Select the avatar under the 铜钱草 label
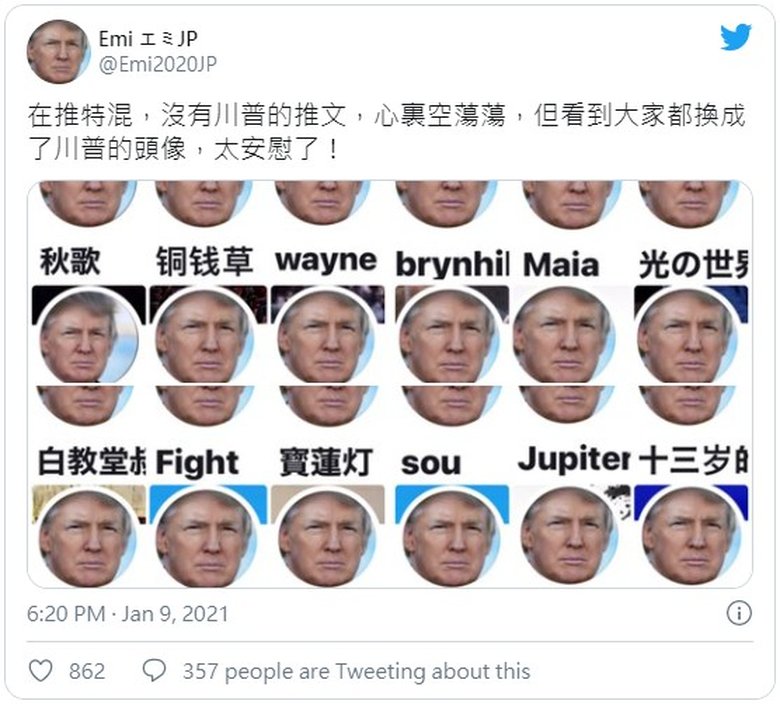780x704 pixels. 205,337
